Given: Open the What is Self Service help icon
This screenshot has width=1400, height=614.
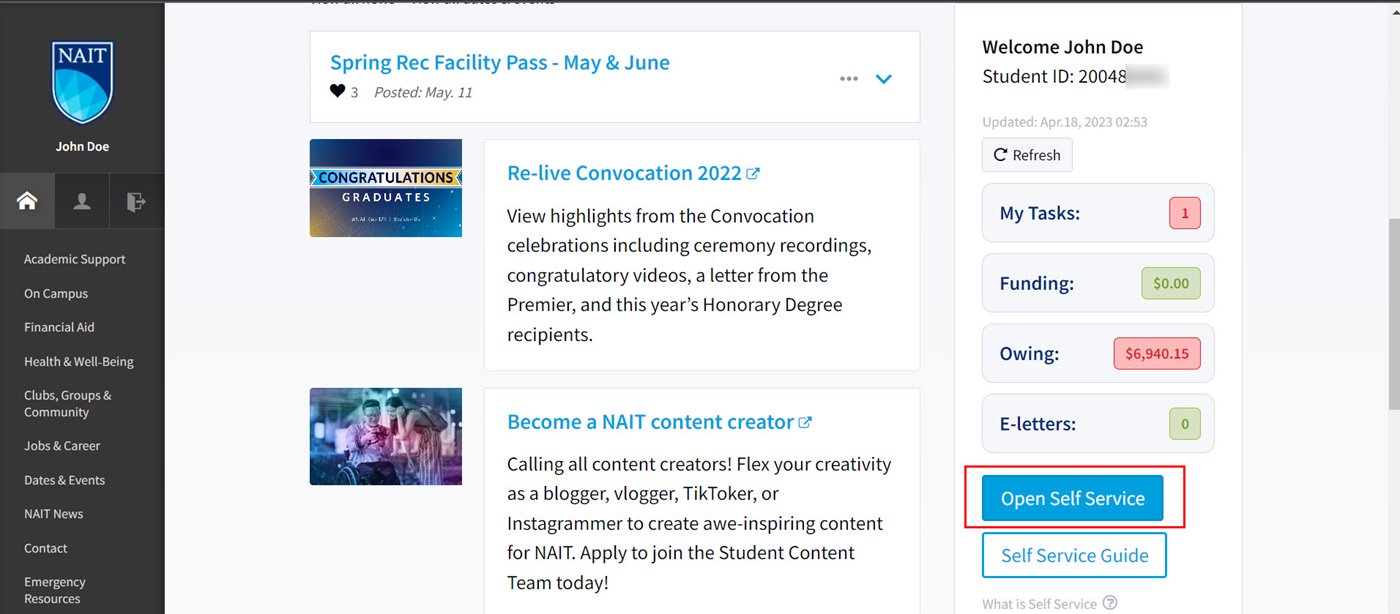Looking at the screenshot, I should coord(1110,603).
